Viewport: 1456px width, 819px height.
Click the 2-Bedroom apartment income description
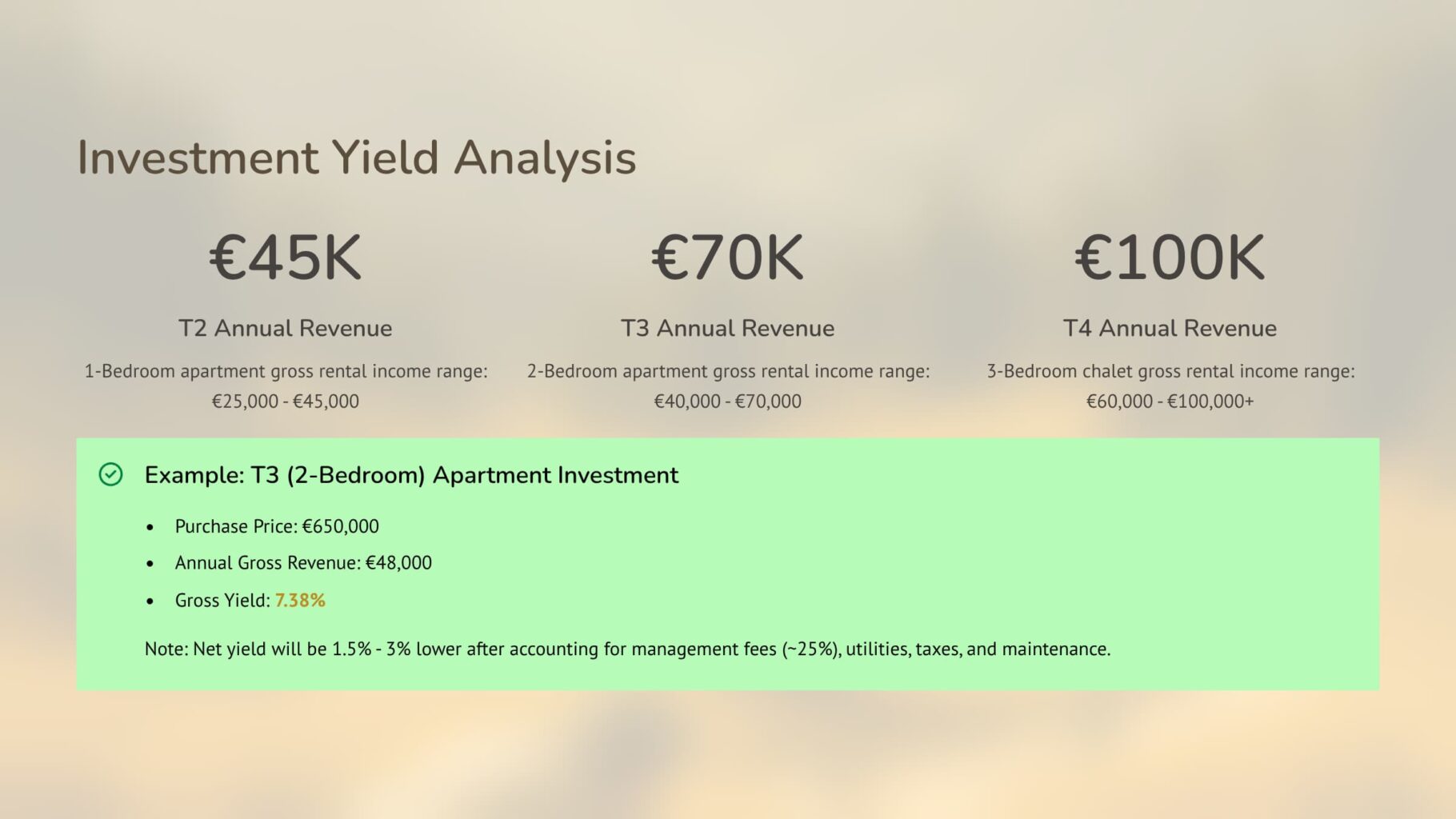pyautogui.click(x=727, y=371)
